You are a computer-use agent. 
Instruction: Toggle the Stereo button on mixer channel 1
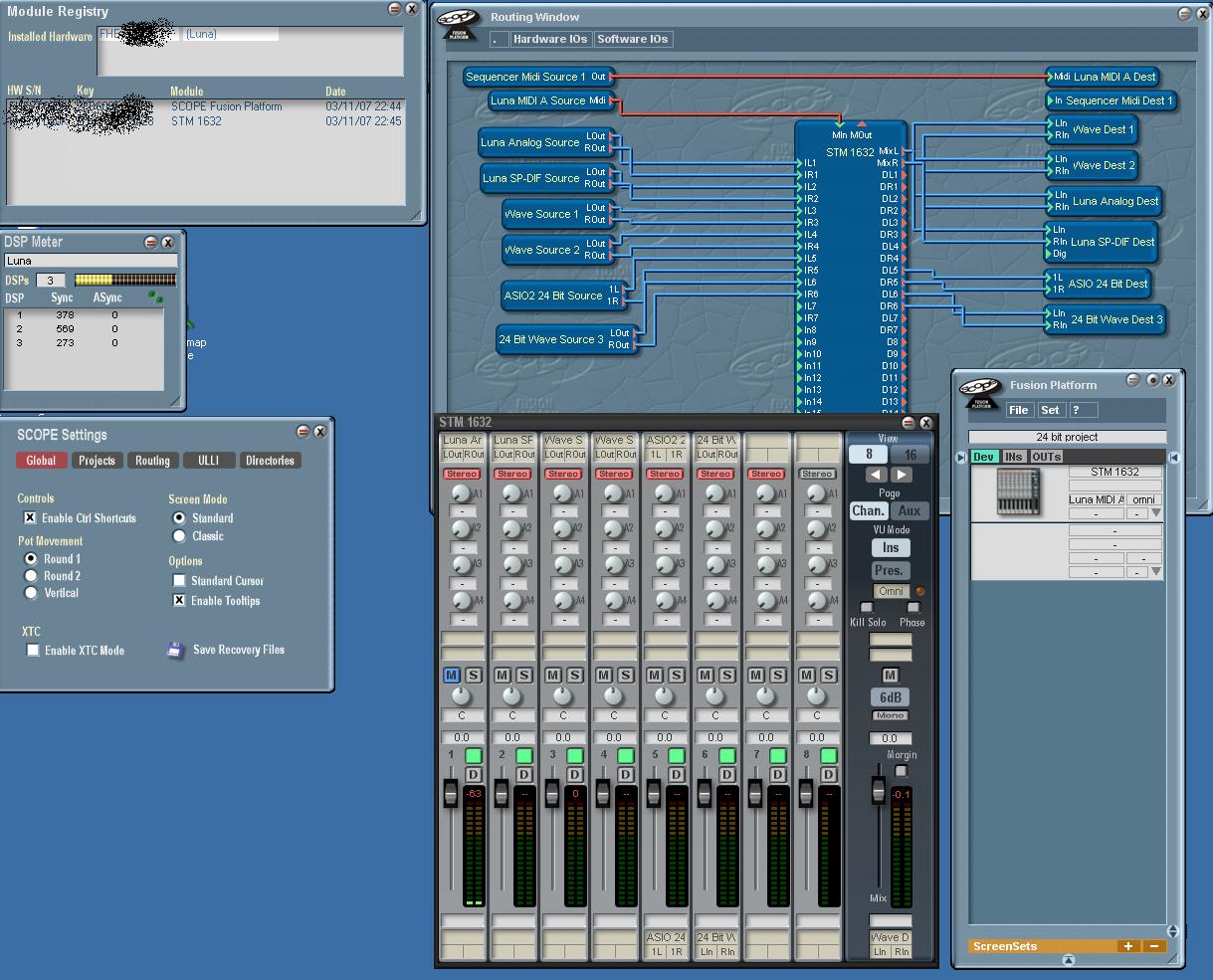tap(462, 474)
